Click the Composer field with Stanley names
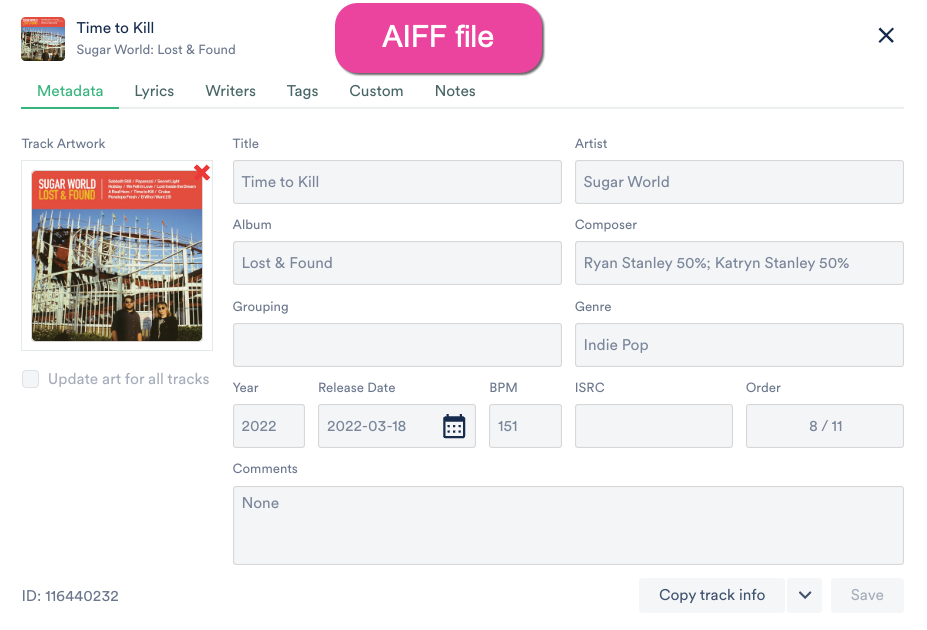Viewport: 927px width, 630px height. point(739,263)
